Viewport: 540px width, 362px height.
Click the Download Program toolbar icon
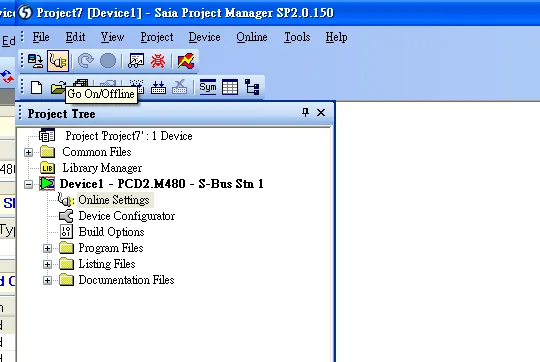(35, 61)
